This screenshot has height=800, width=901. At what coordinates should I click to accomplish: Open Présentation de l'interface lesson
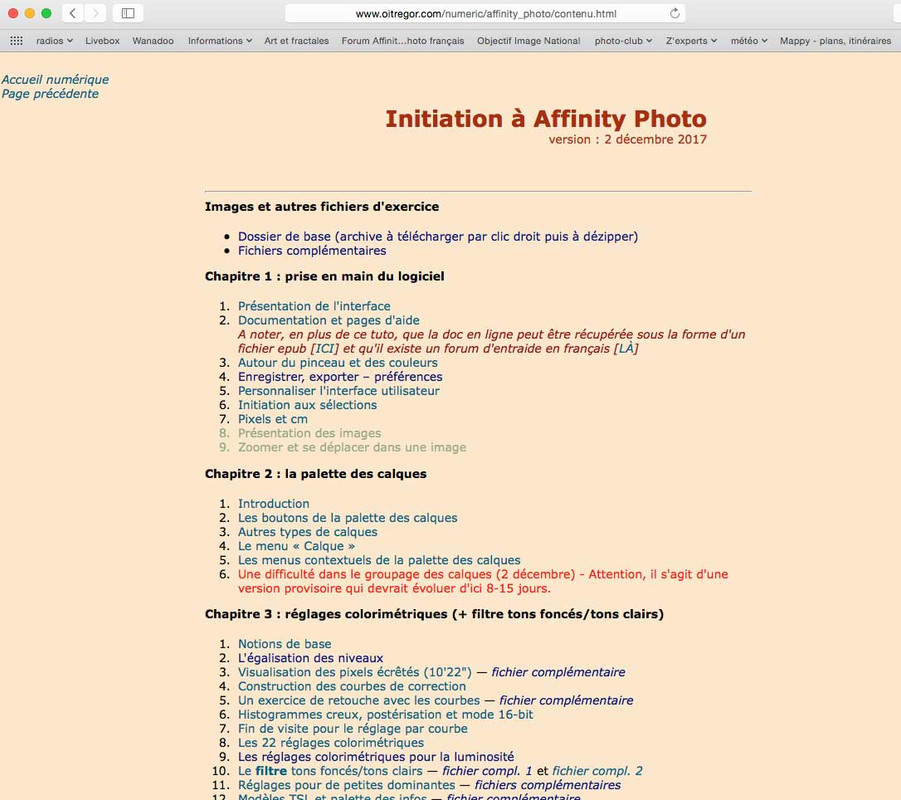coord(314,306)
